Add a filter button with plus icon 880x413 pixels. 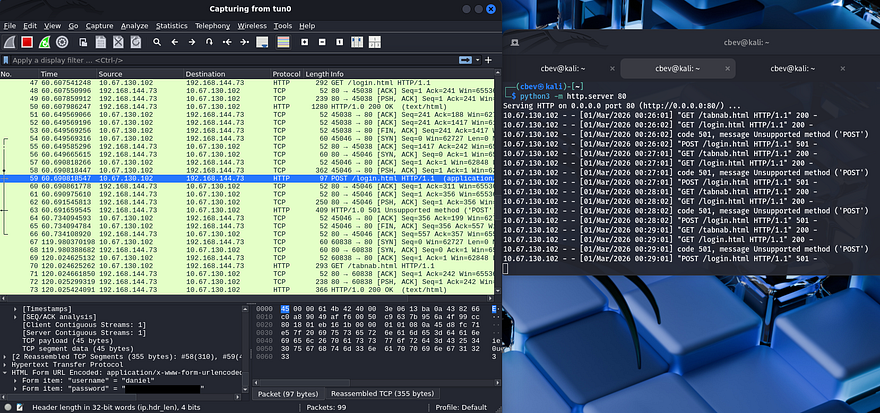490,60
